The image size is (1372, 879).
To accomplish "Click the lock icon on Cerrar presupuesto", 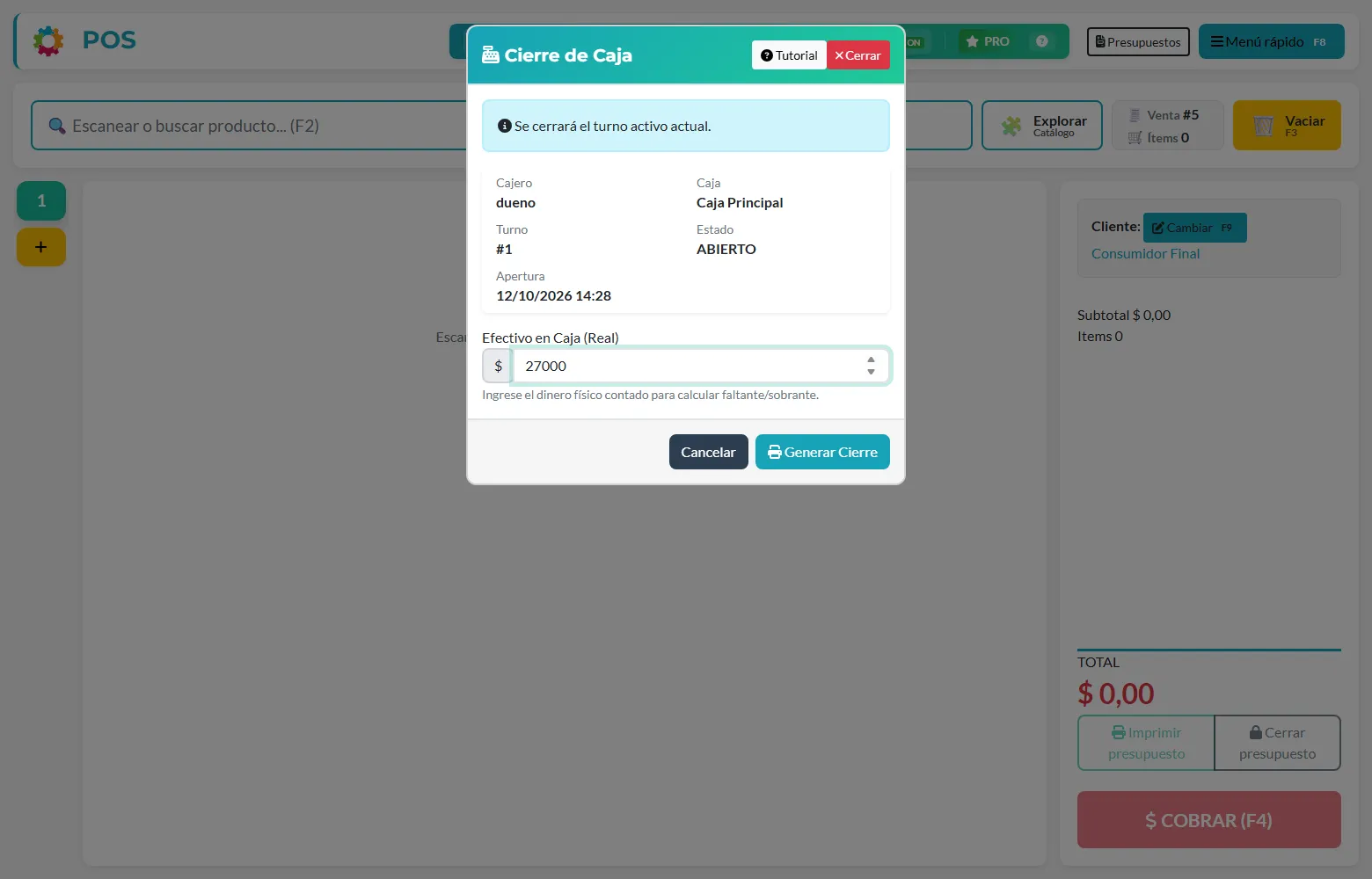I will click(x=1256, y=732).
